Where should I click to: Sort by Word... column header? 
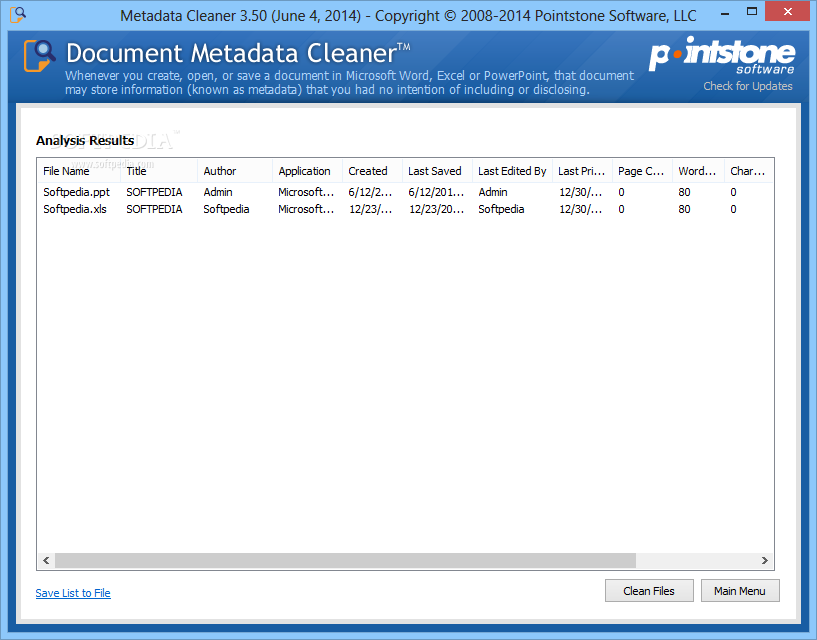pyautogui.click(x=698, y=171)
